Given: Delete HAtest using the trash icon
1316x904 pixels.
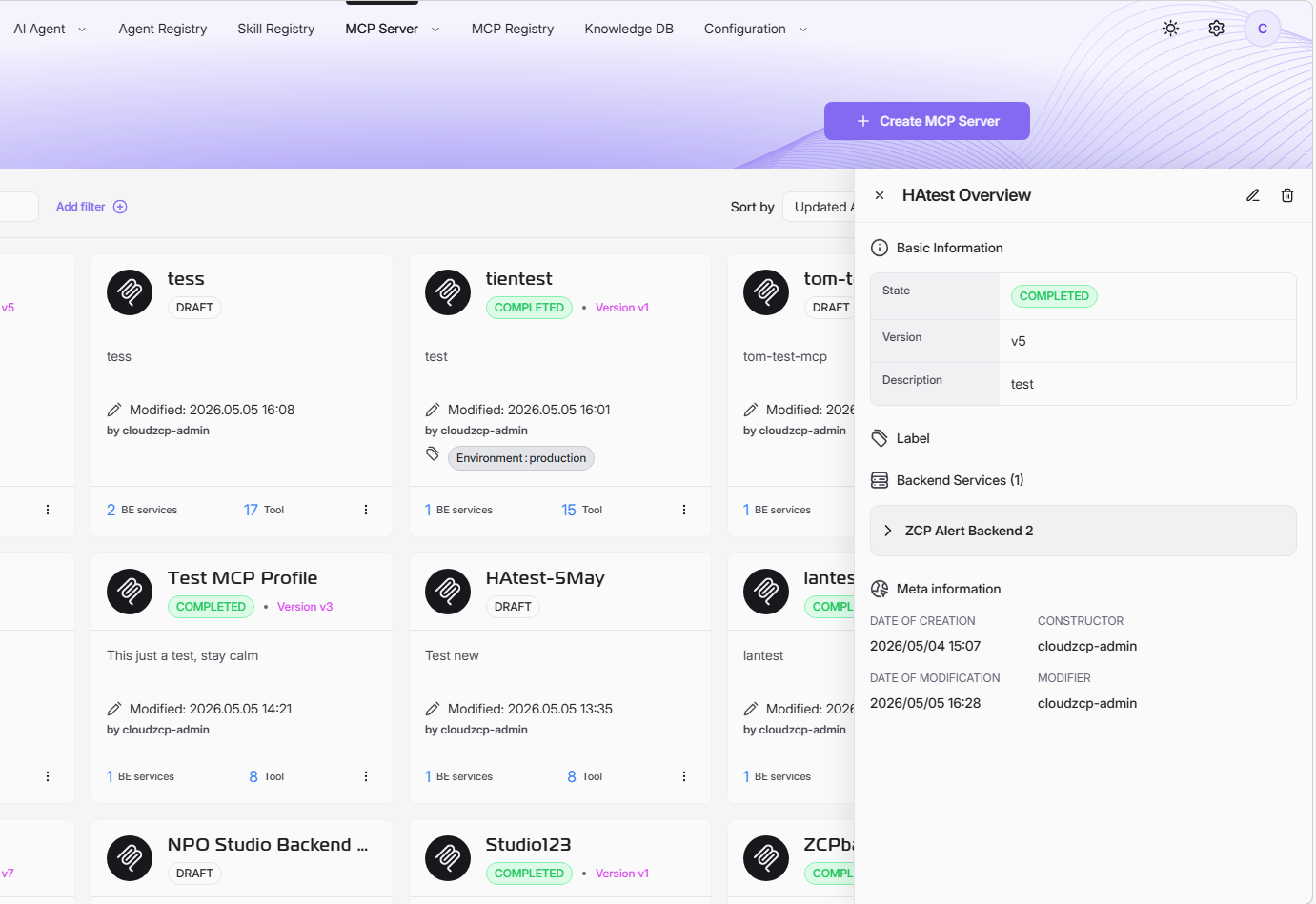Looking at the screenshot, I should (1287, 195).
